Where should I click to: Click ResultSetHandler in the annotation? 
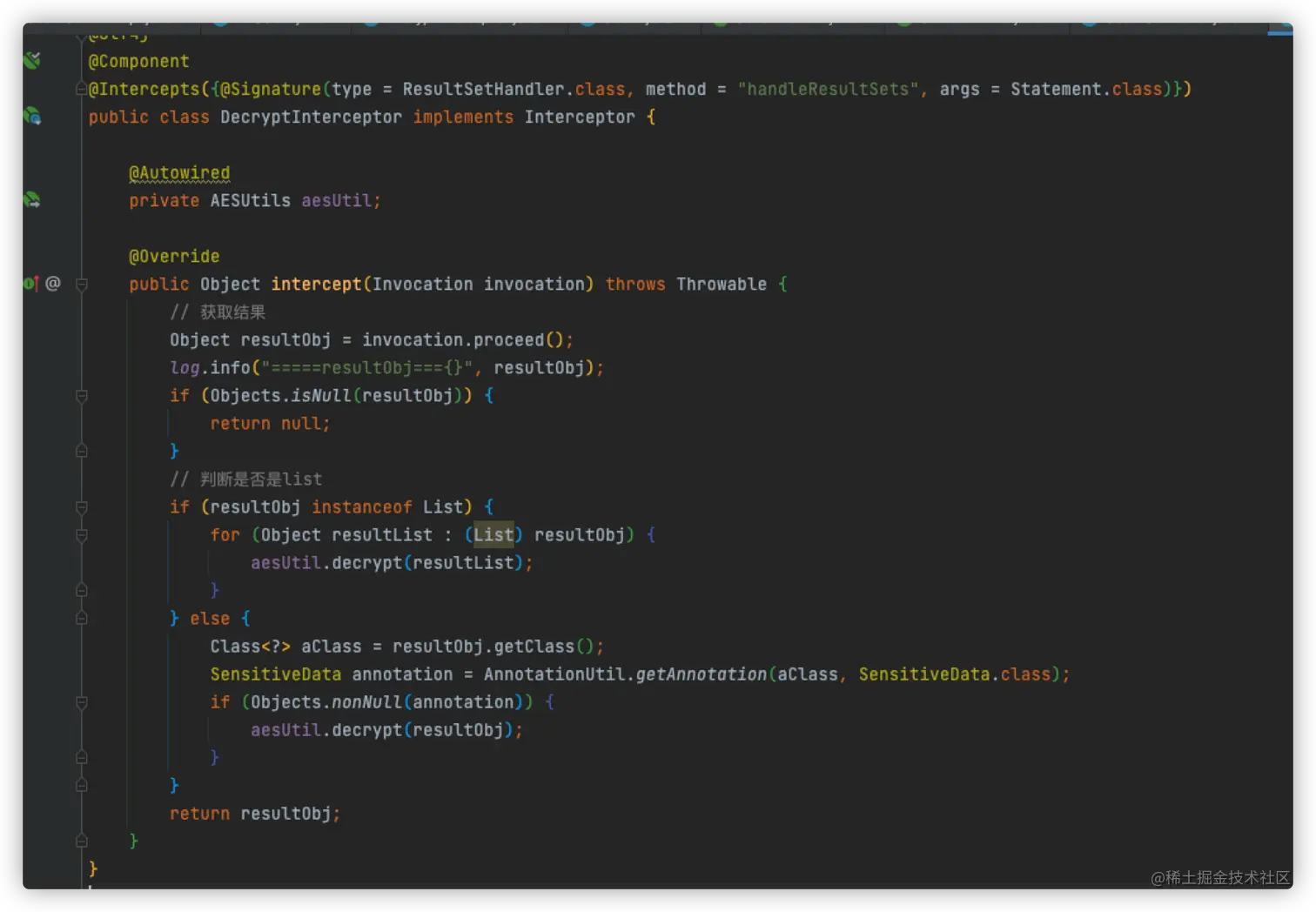483,89
